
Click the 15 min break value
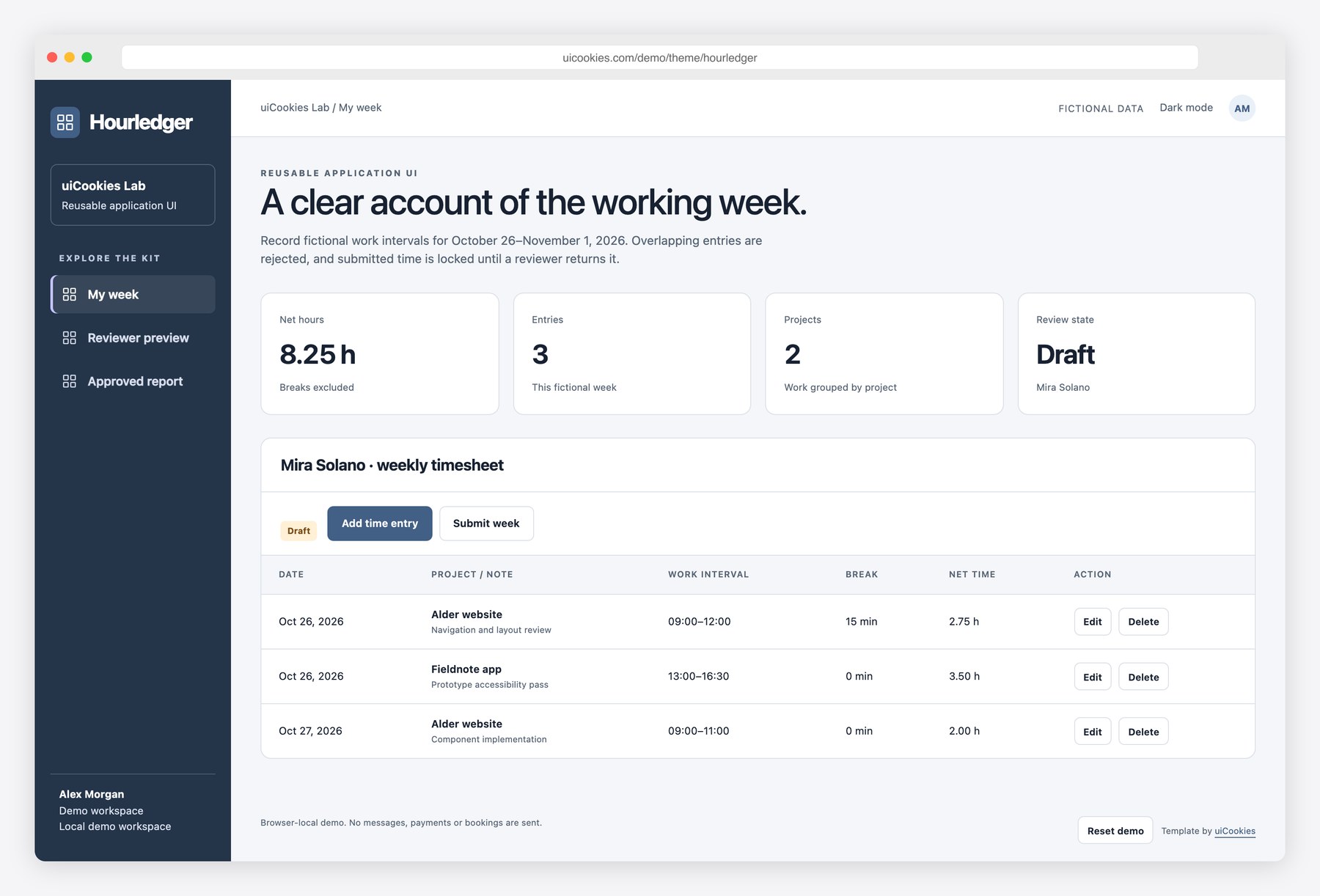click(862, 621)
